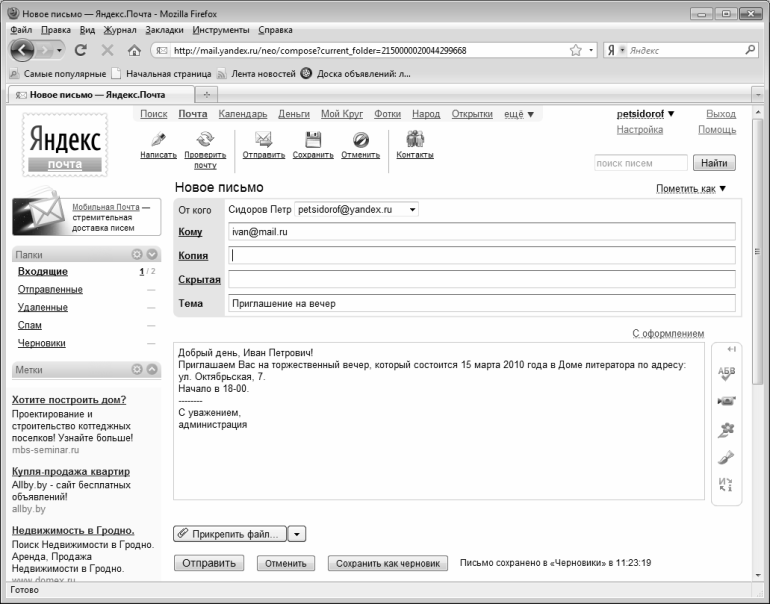This screenshot has width=770, height=604.
Task: Click into the Кому field
Action: coord(482,232)
